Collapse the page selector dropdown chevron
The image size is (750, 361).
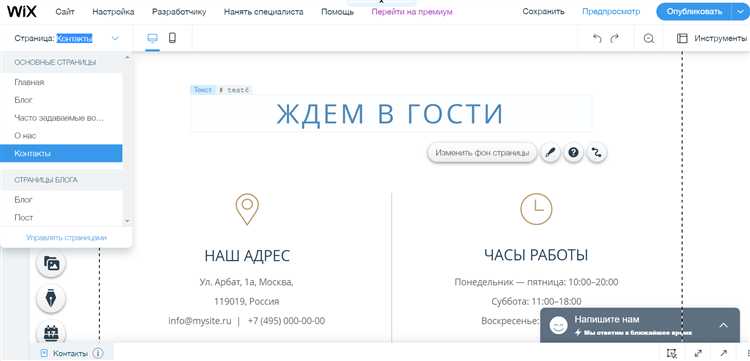click(x=115, y=39)
